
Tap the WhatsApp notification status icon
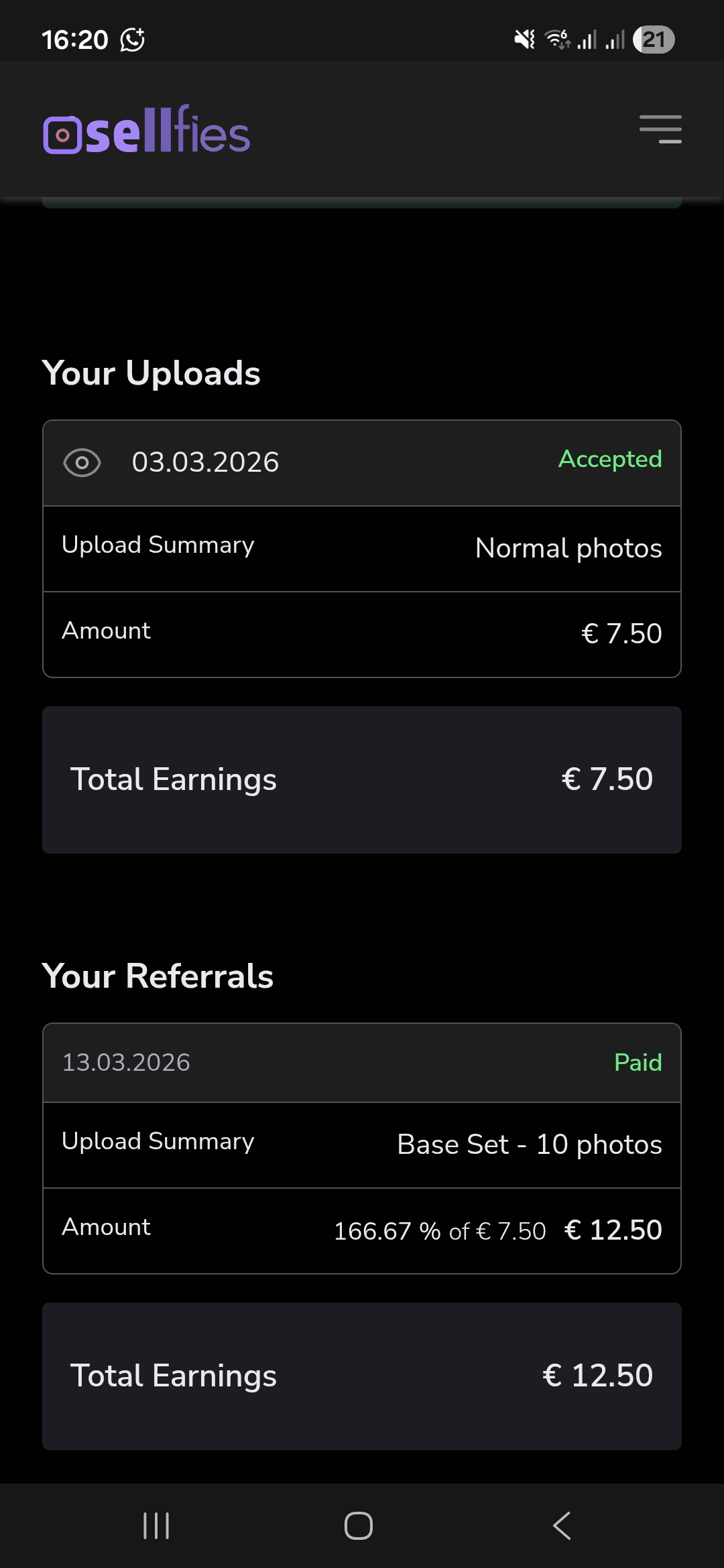pyautogui.click(x=132, y=40)
